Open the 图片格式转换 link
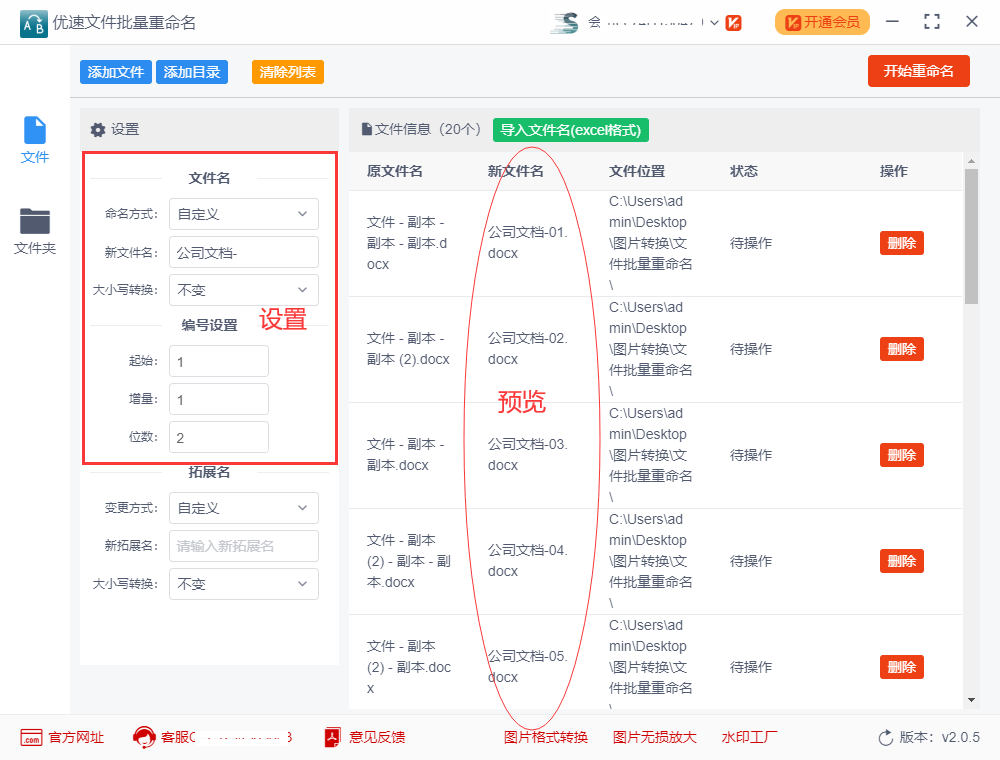 [x=546, y=737]
